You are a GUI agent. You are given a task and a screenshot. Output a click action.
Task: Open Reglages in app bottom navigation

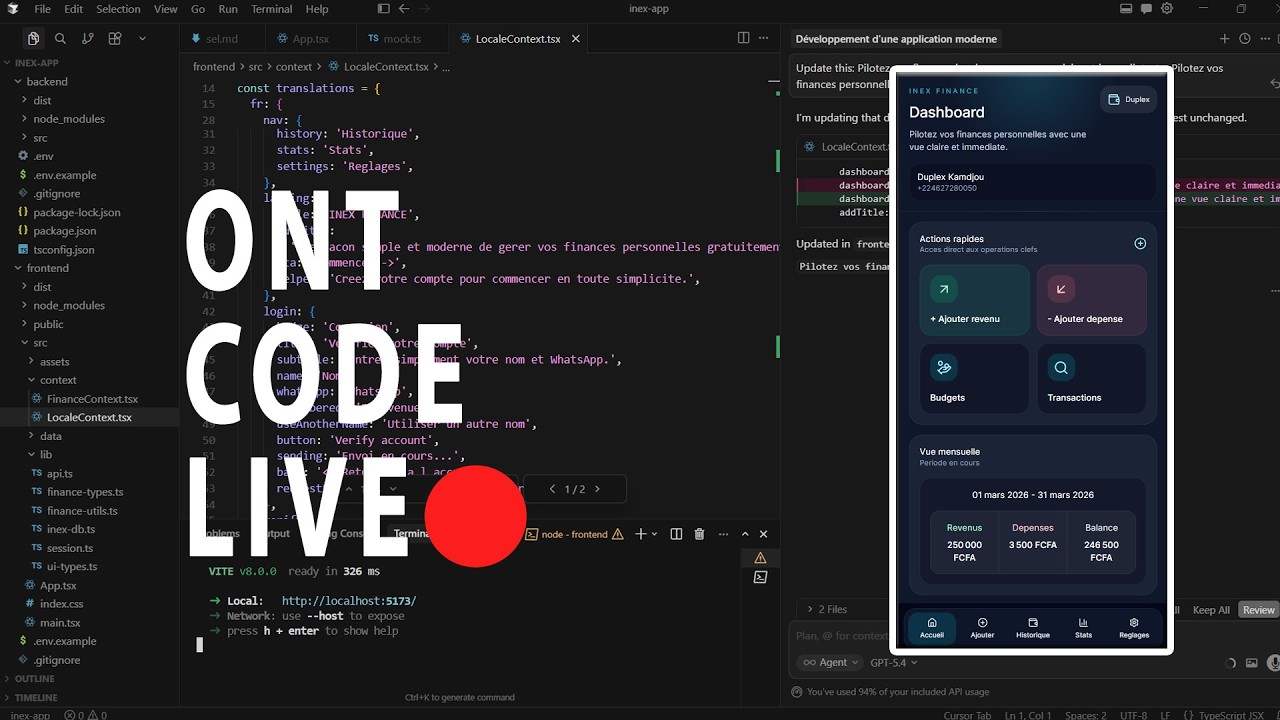[x=1134, y=628]
